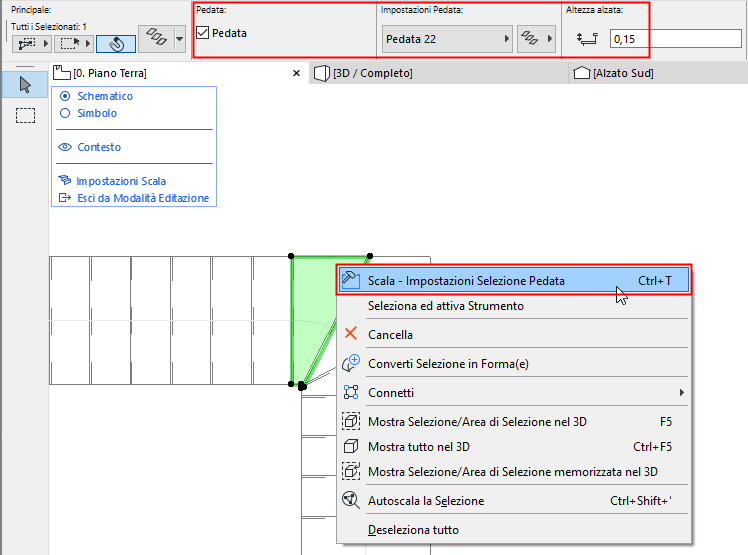748x555 pixels.
Task: Choose Cancella in context menu
Action: (514, 335)
